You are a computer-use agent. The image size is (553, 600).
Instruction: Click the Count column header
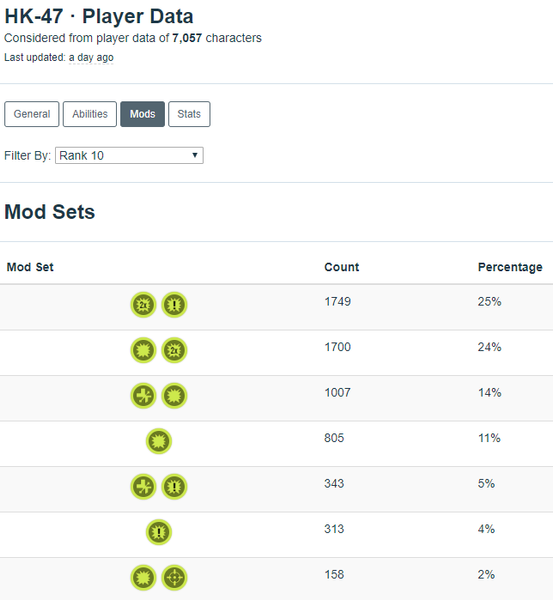pos(342,267)
